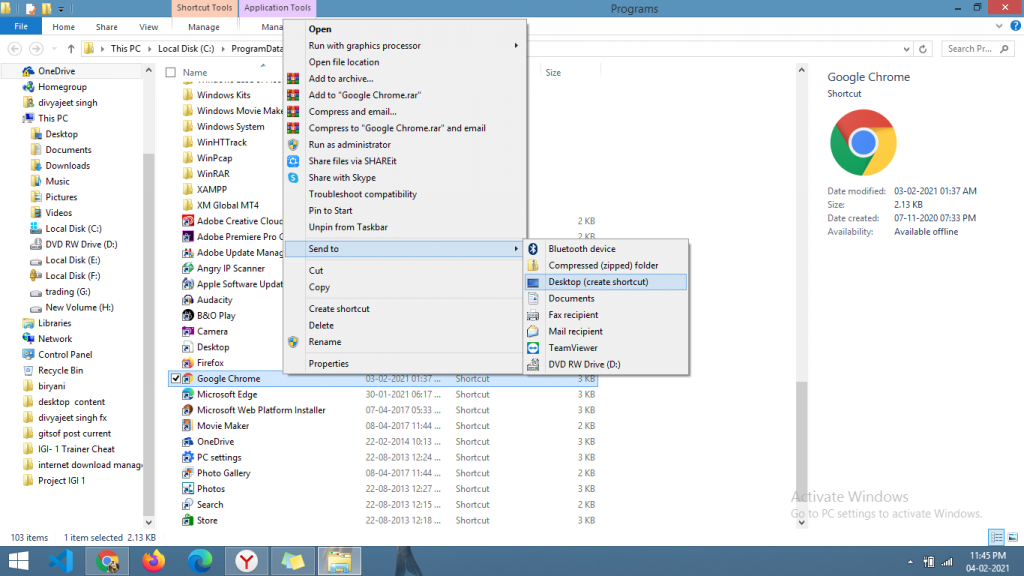Select Downloads in the navigation pane
This screenshot has height=576, width=1024.
tap(67, 166)
